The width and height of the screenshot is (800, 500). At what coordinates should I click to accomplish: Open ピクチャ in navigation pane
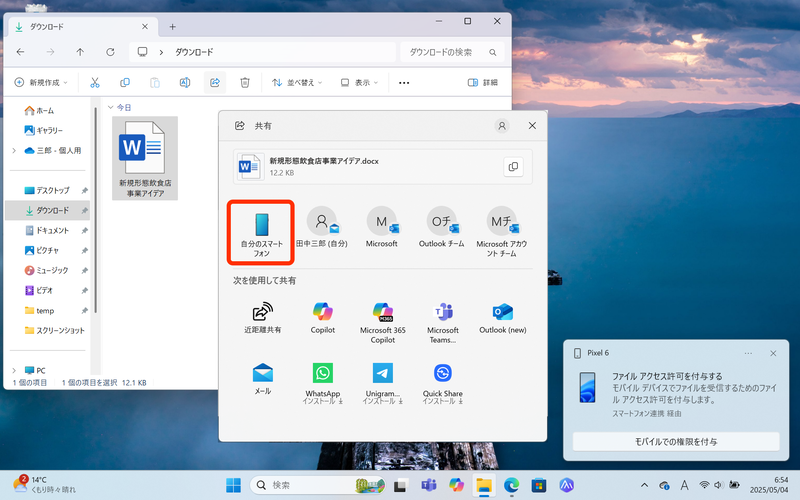42,251
